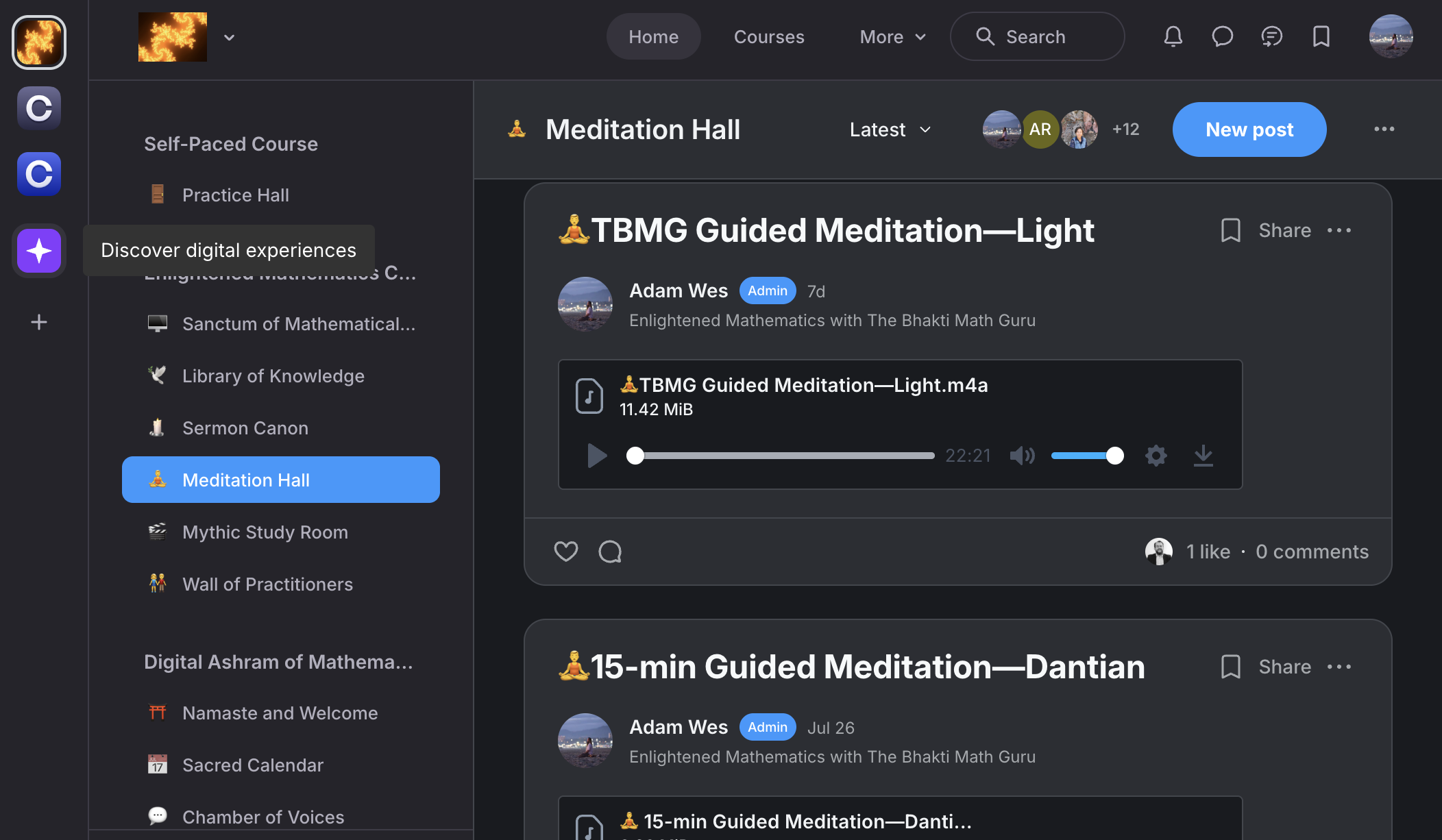This screenshot has height=840, width=1442.
Task: Open the More navigation dropdown
Action: tap(892, 36)
